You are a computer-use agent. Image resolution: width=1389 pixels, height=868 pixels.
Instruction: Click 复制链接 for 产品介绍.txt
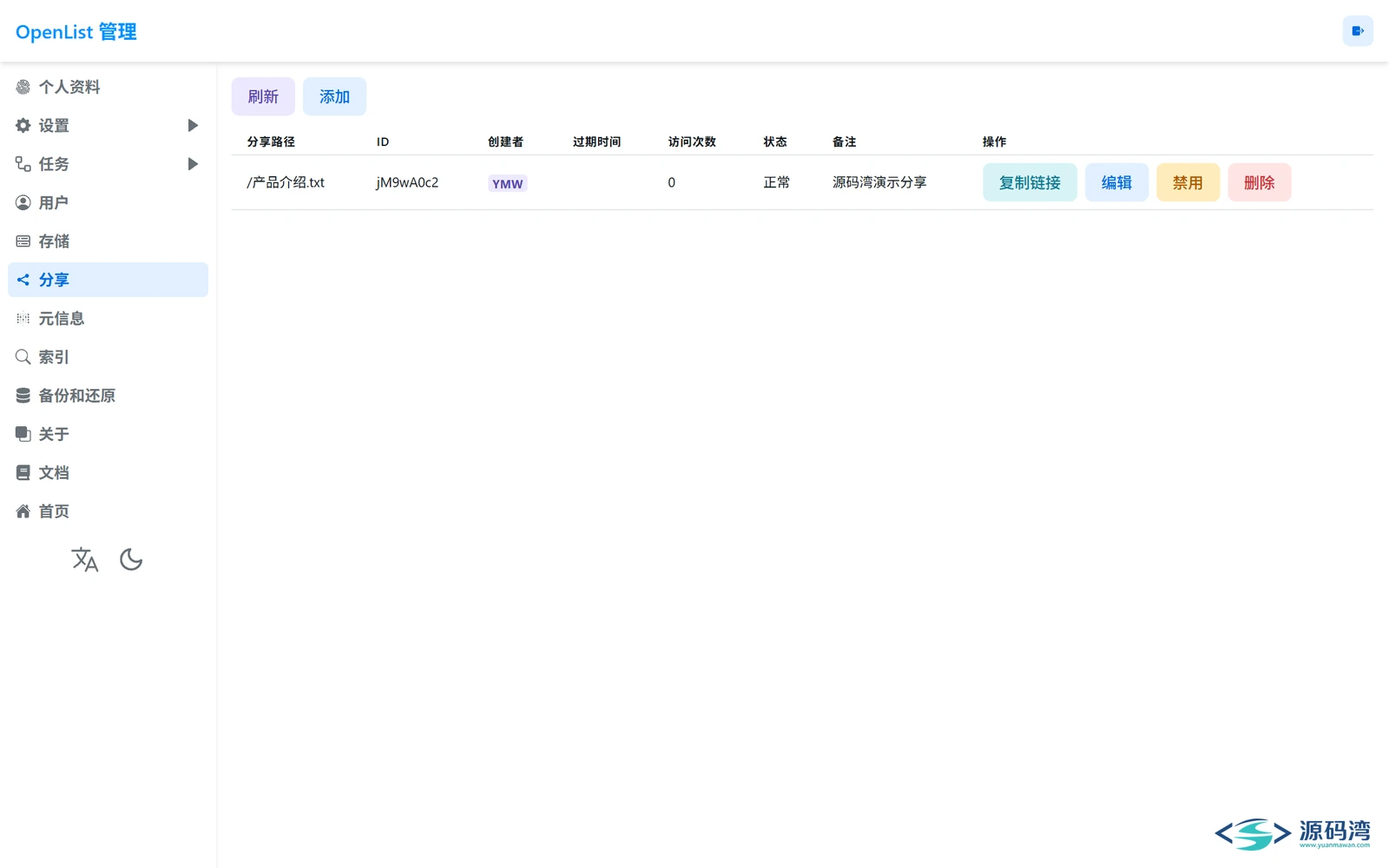pyautogui.click(x=1030, y=182)
